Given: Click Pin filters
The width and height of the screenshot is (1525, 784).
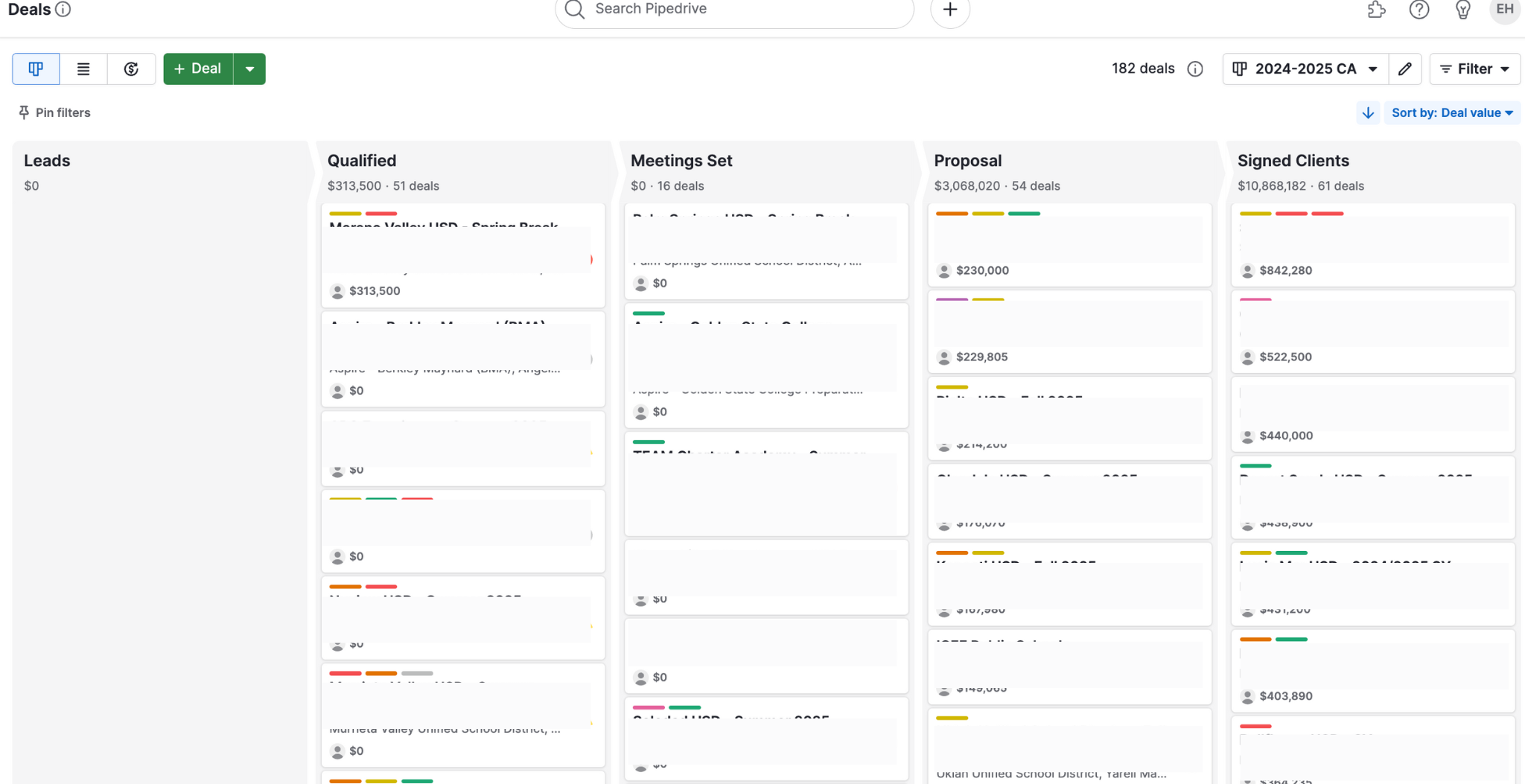Looking at the screenshot, I should coord(54,112).
